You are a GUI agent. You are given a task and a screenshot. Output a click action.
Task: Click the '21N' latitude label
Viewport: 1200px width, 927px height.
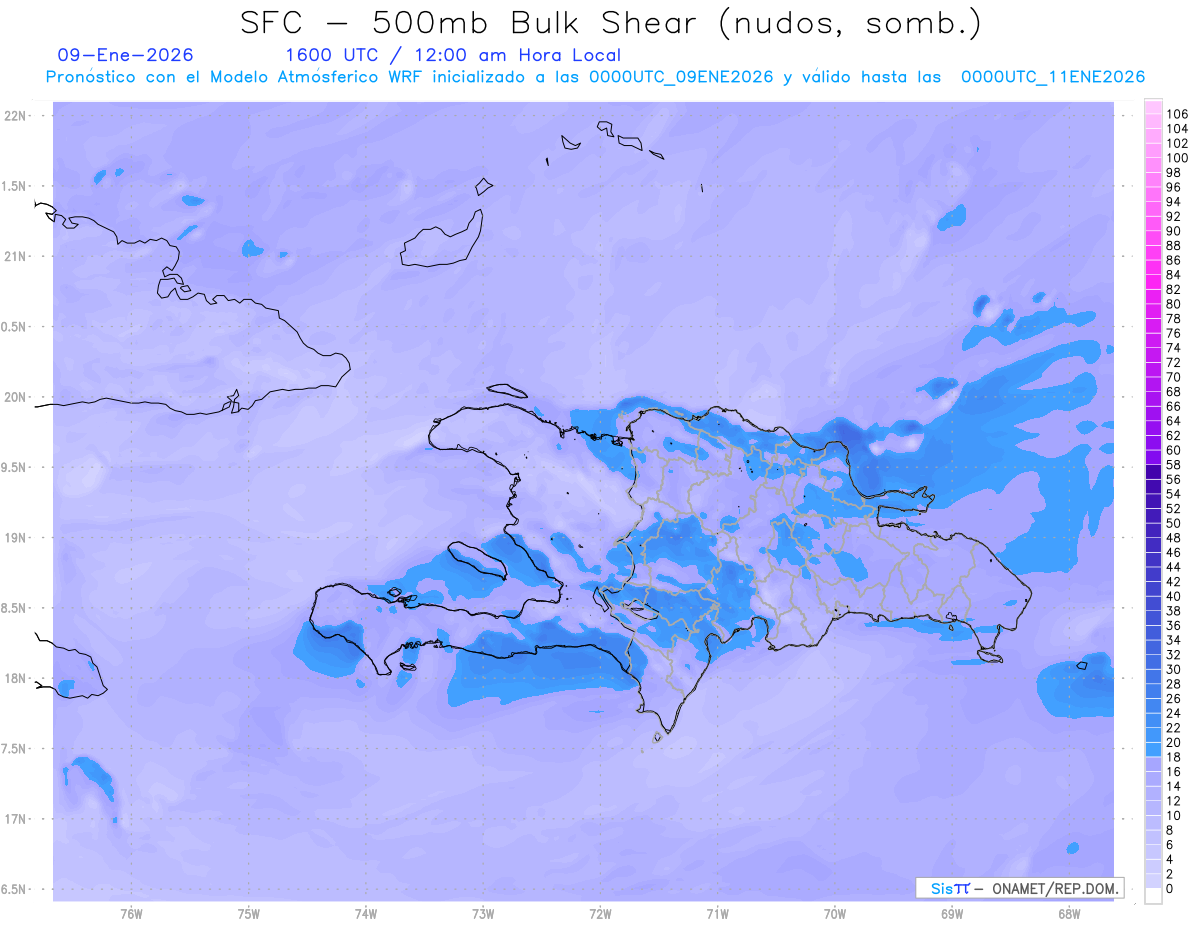pos(15,256)
